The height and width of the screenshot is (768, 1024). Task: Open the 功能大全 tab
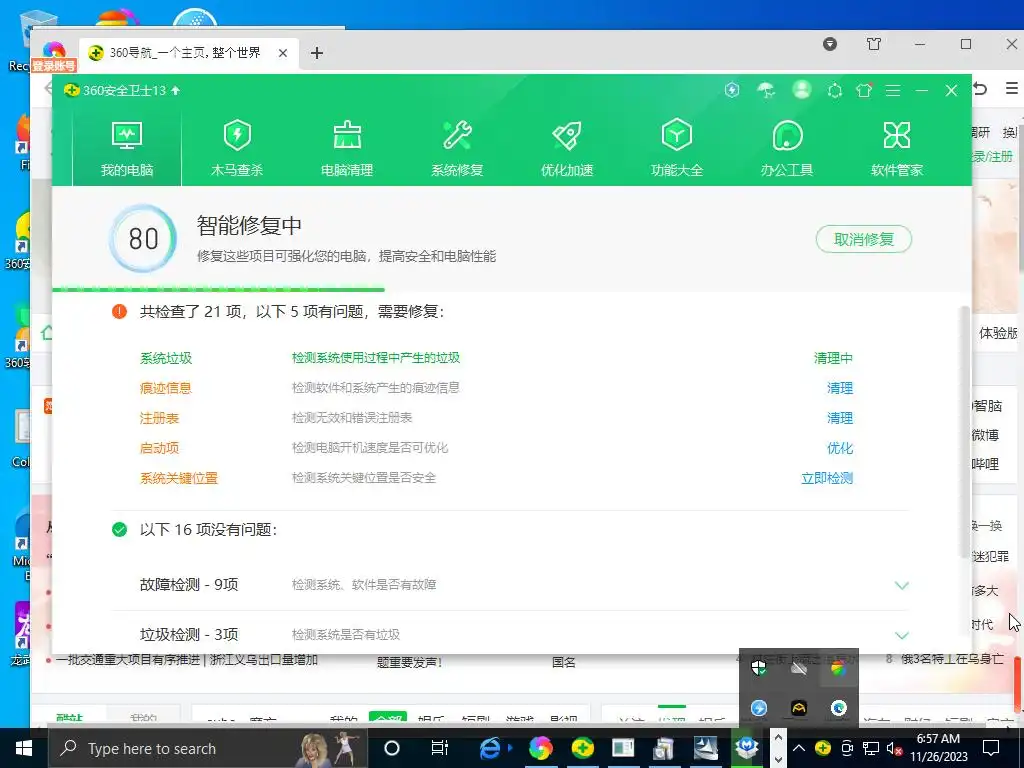pyautogui.click(x=677, y=149)
